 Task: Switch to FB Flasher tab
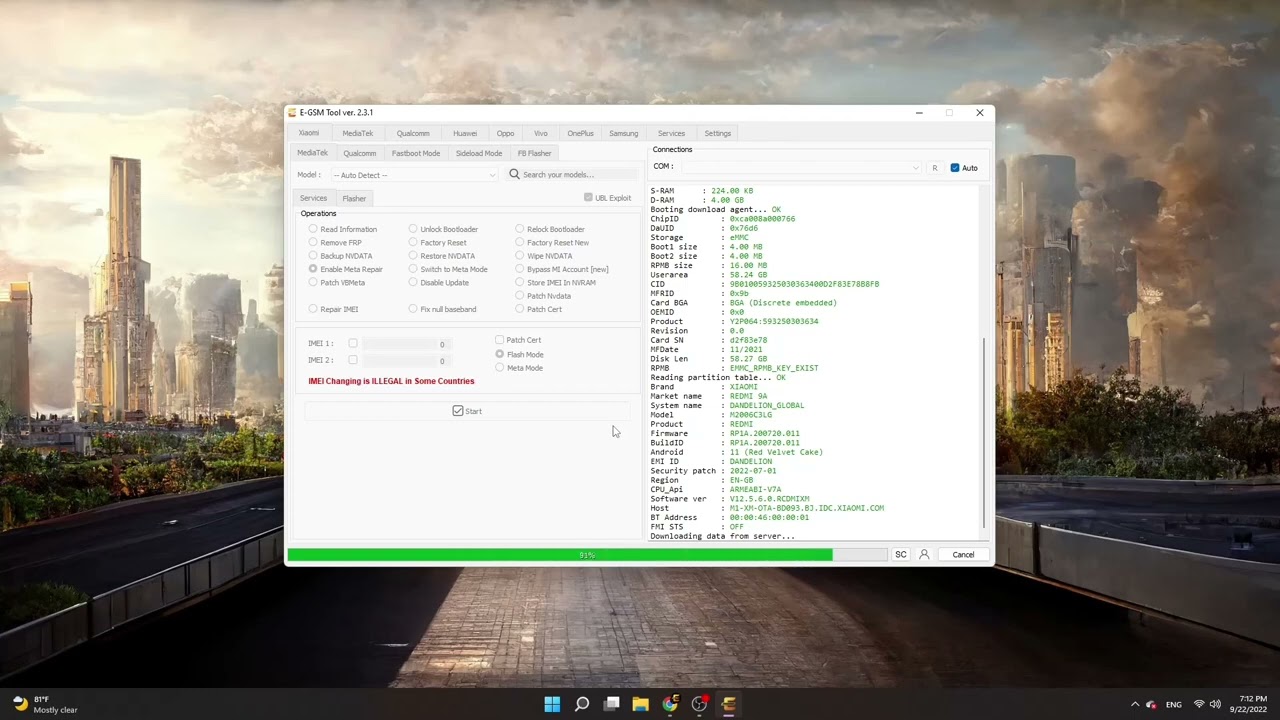(534, 153)
